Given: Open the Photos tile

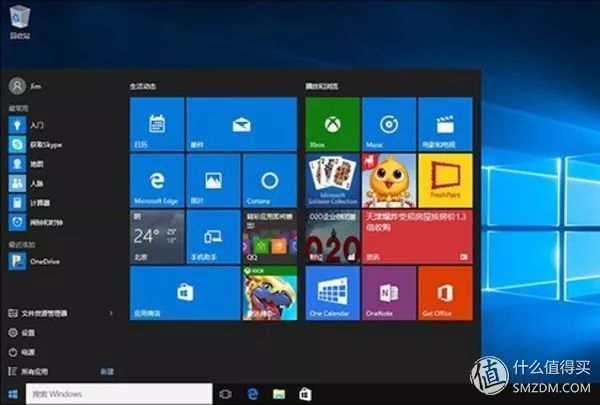Looking at the screenshot, I should [213, 180].
